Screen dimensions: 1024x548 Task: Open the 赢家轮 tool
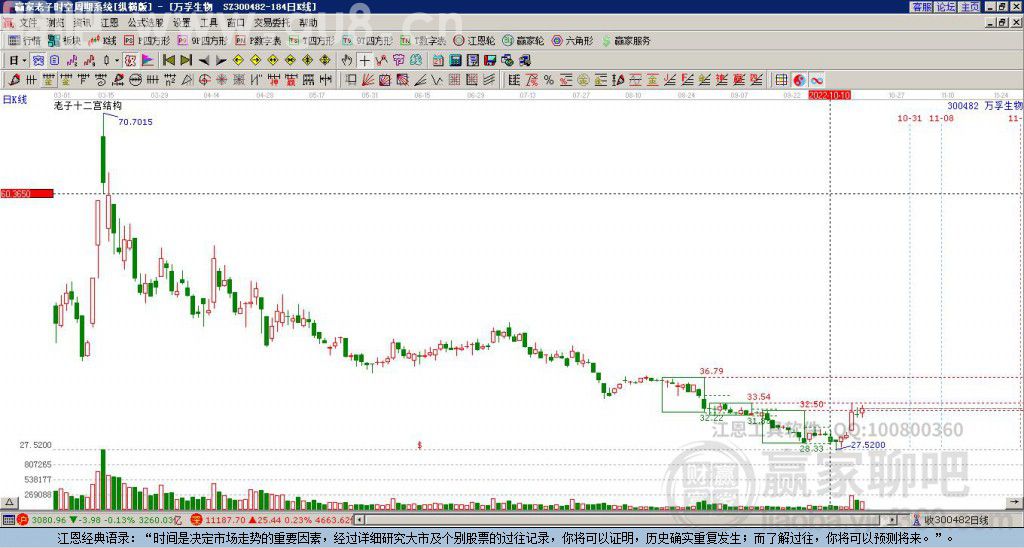pyautogui.click(x=523, y=40)
